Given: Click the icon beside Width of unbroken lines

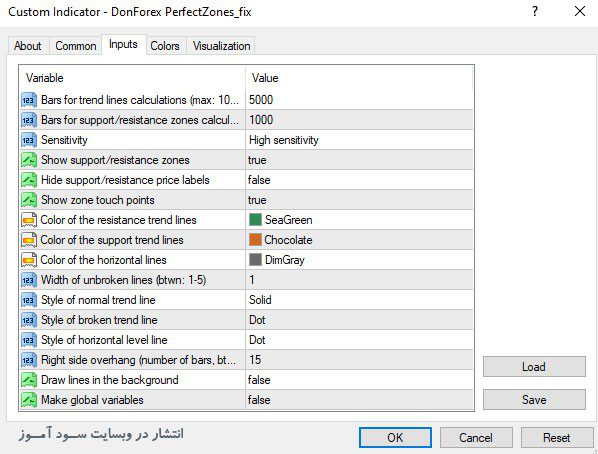Looking at the screenshot, I should [29, 280].
